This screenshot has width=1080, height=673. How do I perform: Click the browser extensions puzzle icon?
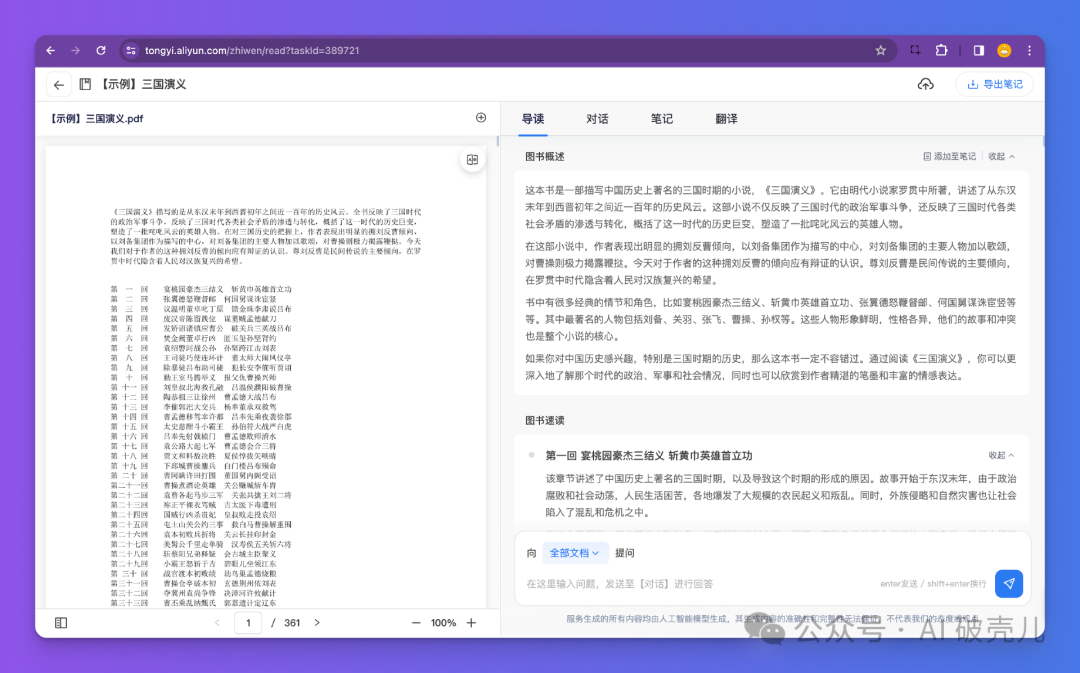point(941,48)
